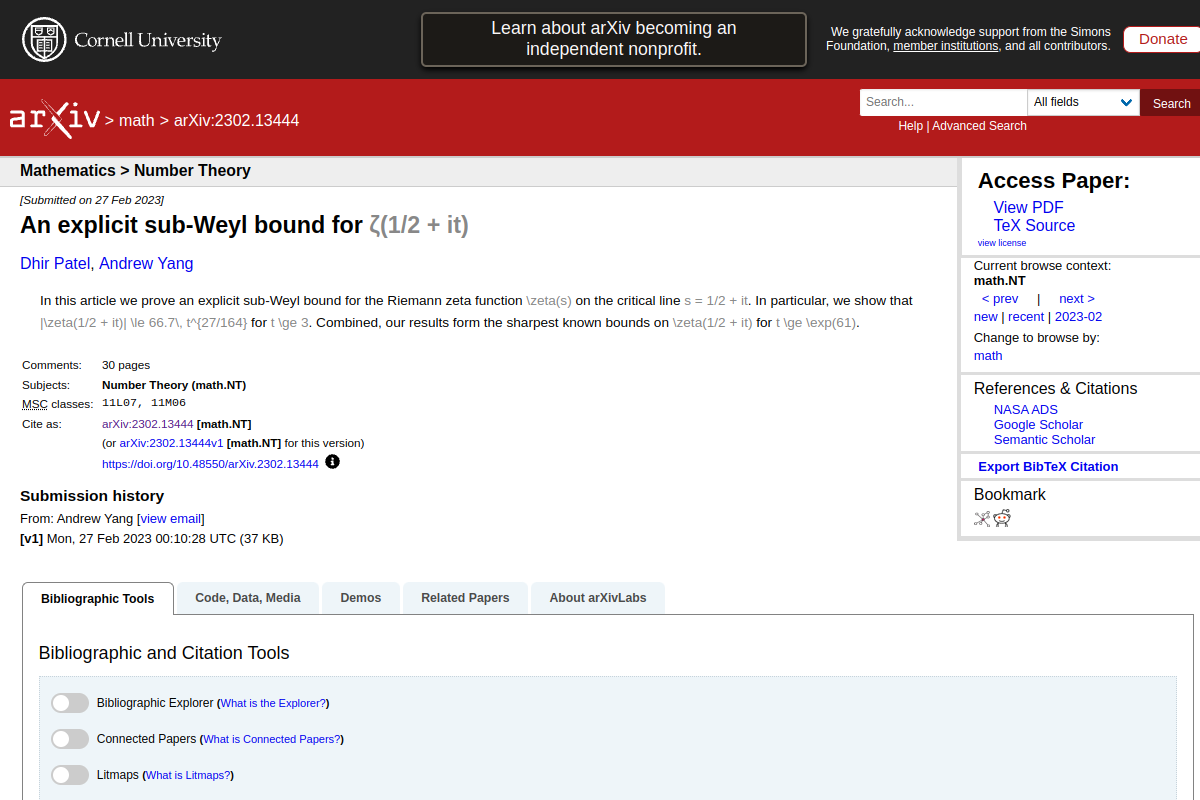Share paper via Reddit bookmark icon
Image resolution: width=1200 pixels, height=800 pixels.
[1002, 518]
